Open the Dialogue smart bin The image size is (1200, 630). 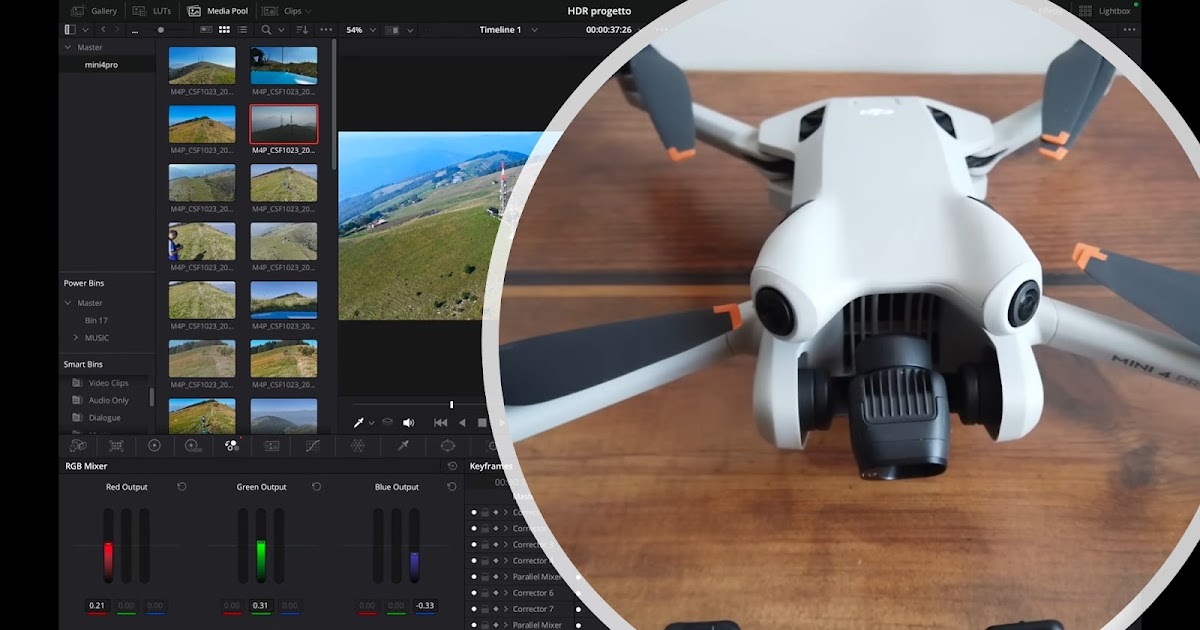pyautogui.click(x=104, y=417)
